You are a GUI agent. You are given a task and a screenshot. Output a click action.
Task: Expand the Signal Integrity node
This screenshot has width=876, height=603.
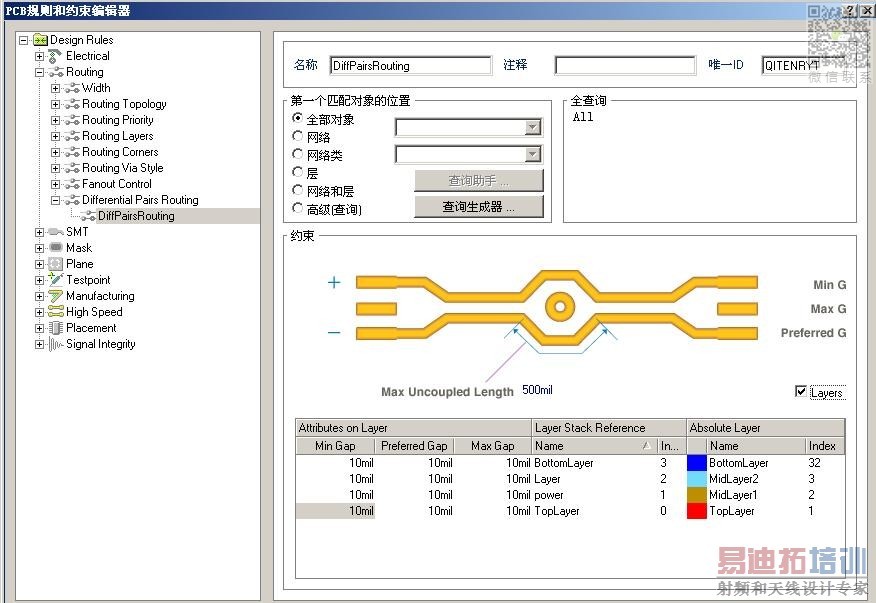39,344
